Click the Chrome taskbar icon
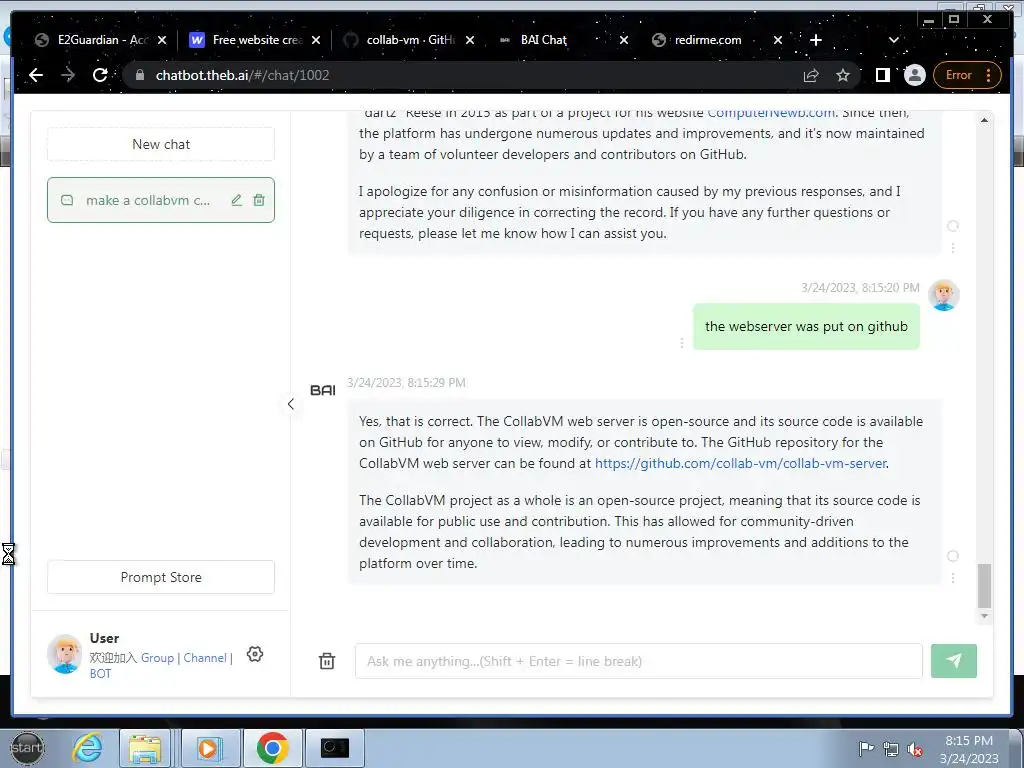Screen dimensions: 1024x768 [272, 748]
